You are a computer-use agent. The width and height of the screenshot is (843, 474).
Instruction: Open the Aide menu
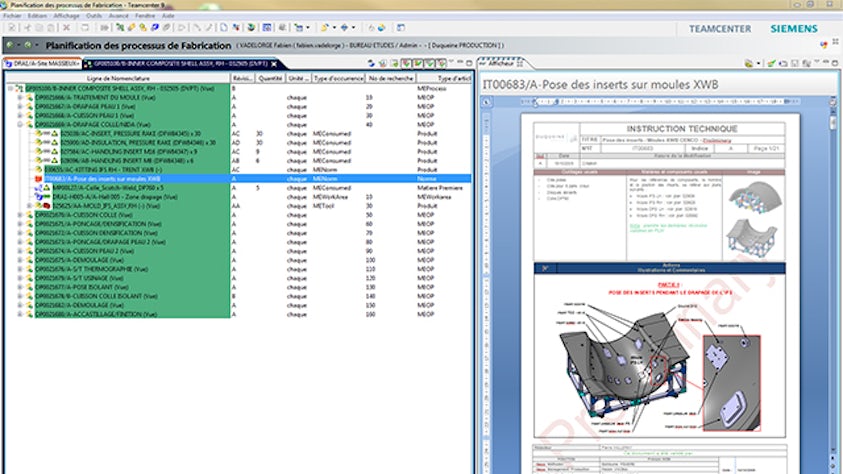(168, 16)
